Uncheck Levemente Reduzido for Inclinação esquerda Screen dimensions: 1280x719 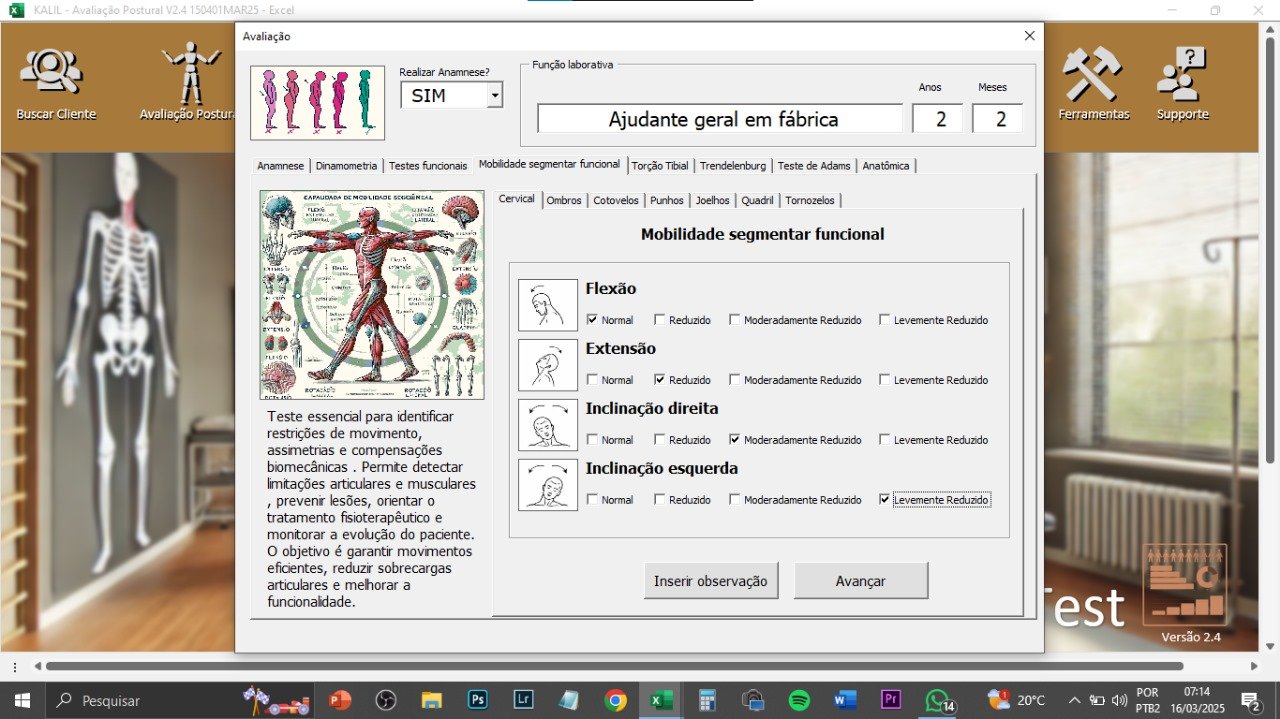coord(884,500)
